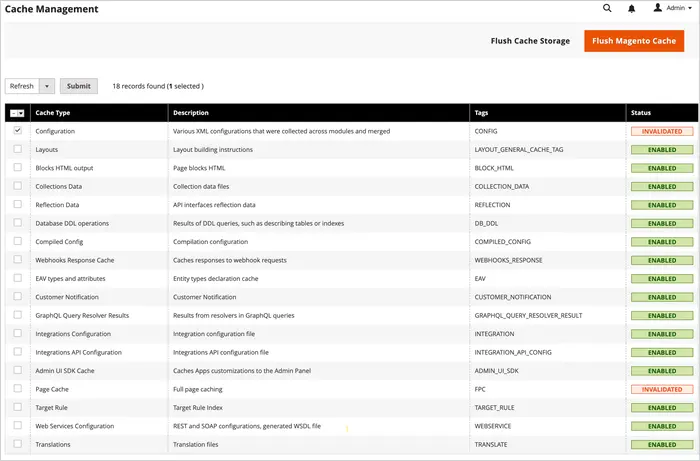
Task: Click the FPC tag cell
Action: [x=480, y=389]
